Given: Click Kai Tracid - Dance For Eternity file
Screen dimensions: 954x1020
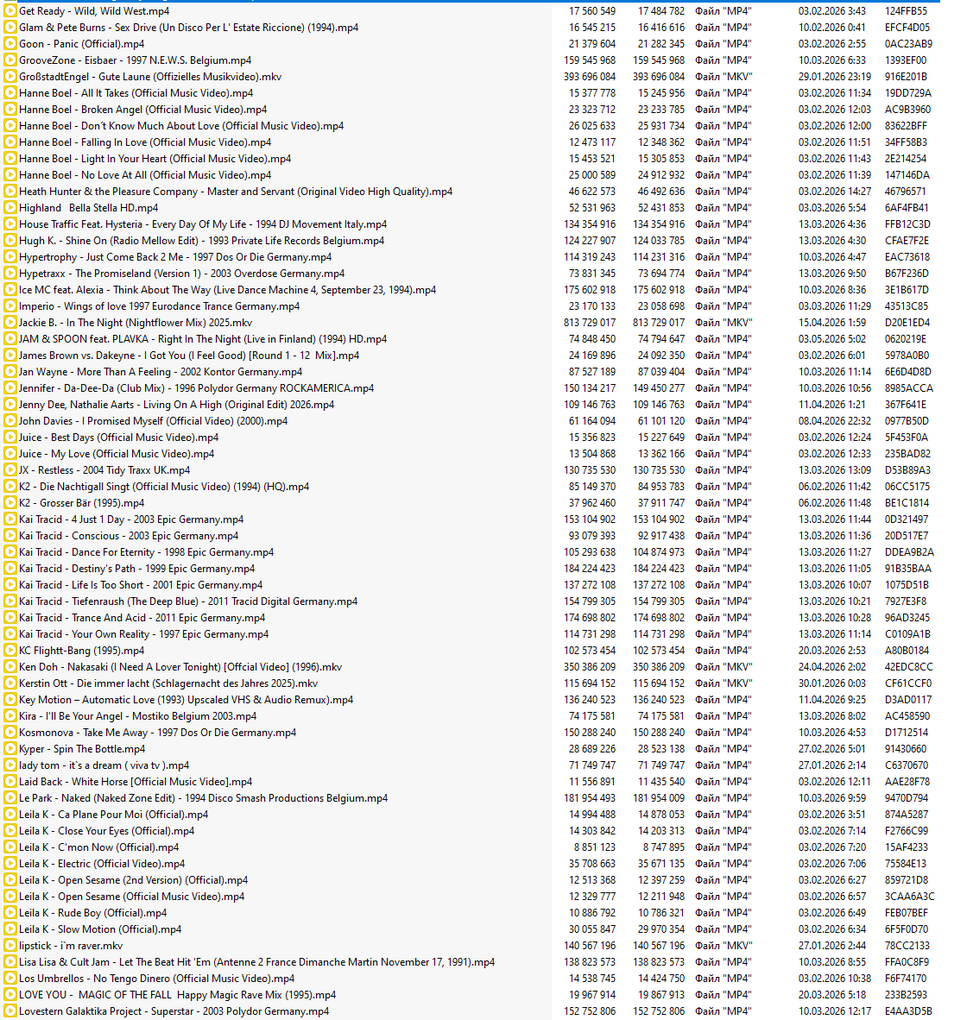Looking at the screenshot, I should [x=146, y=552].
